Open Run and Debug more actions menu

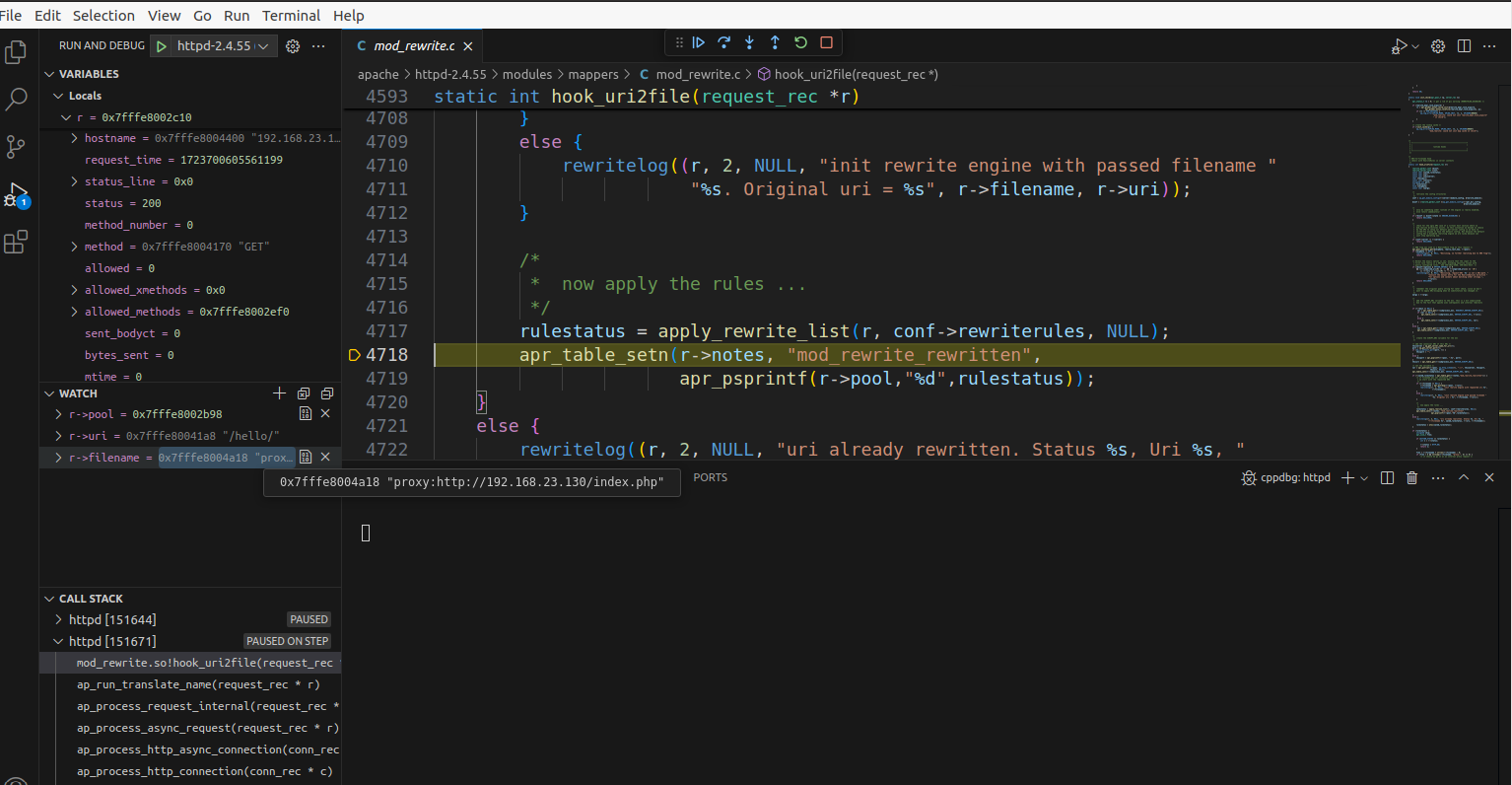click(x=318, y=46)
